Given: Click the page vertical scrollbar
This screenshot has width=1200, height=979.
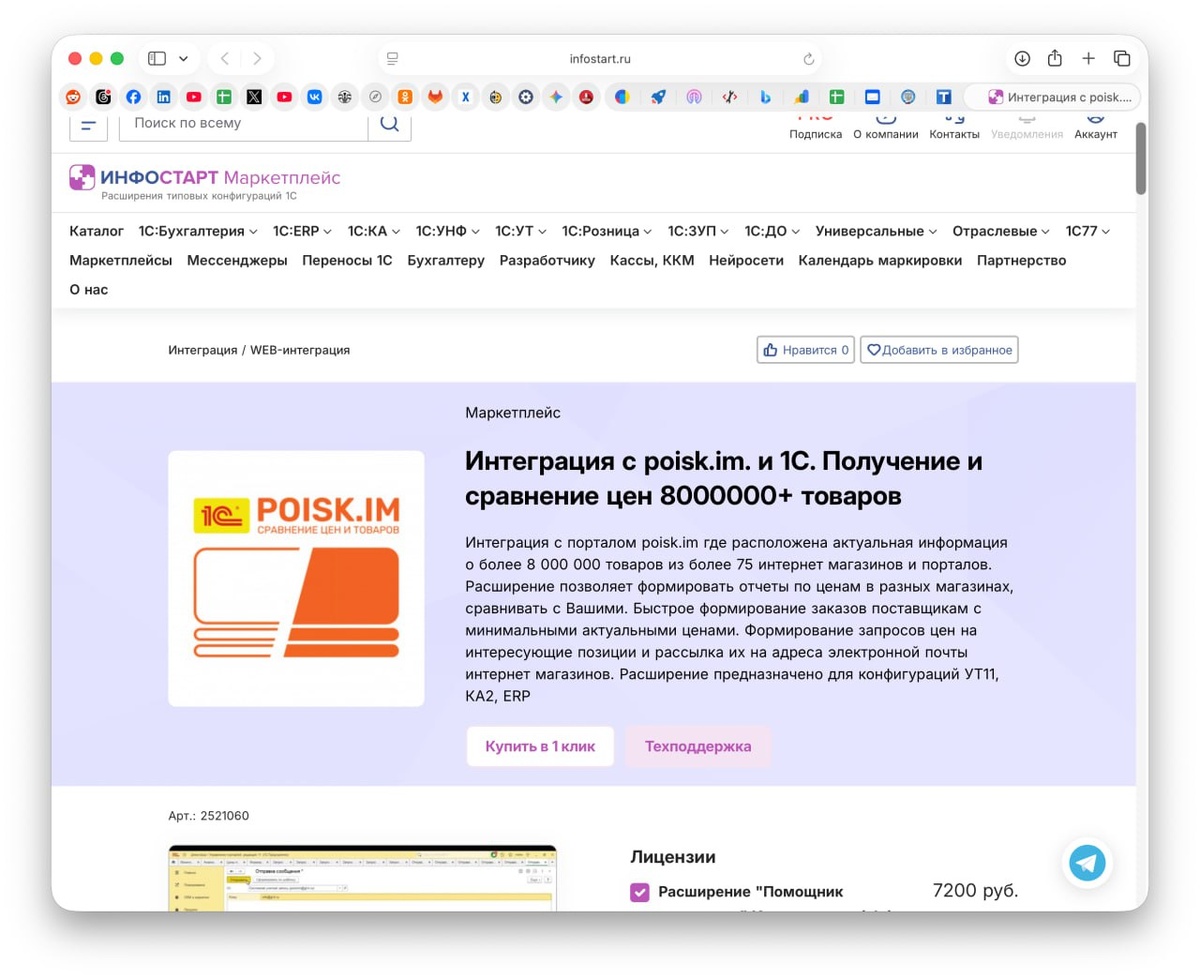Looking at the screenshot, I should [x=1141, y=158].
